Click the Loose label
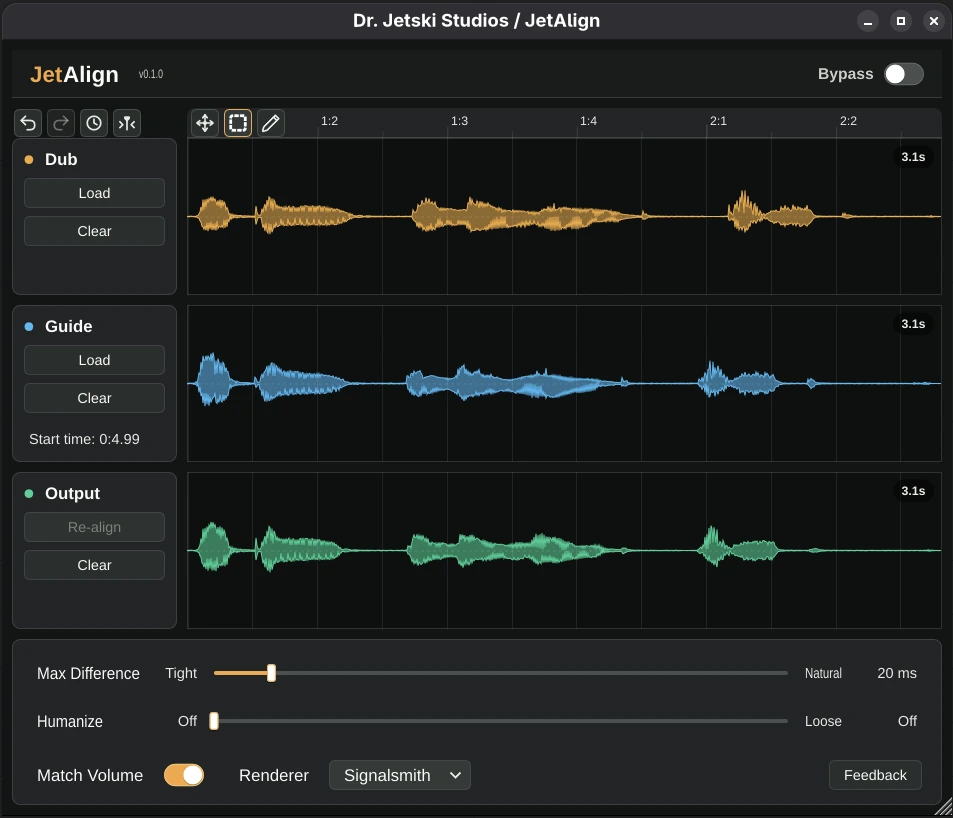 pyautogui.click(x=823, y=721)
